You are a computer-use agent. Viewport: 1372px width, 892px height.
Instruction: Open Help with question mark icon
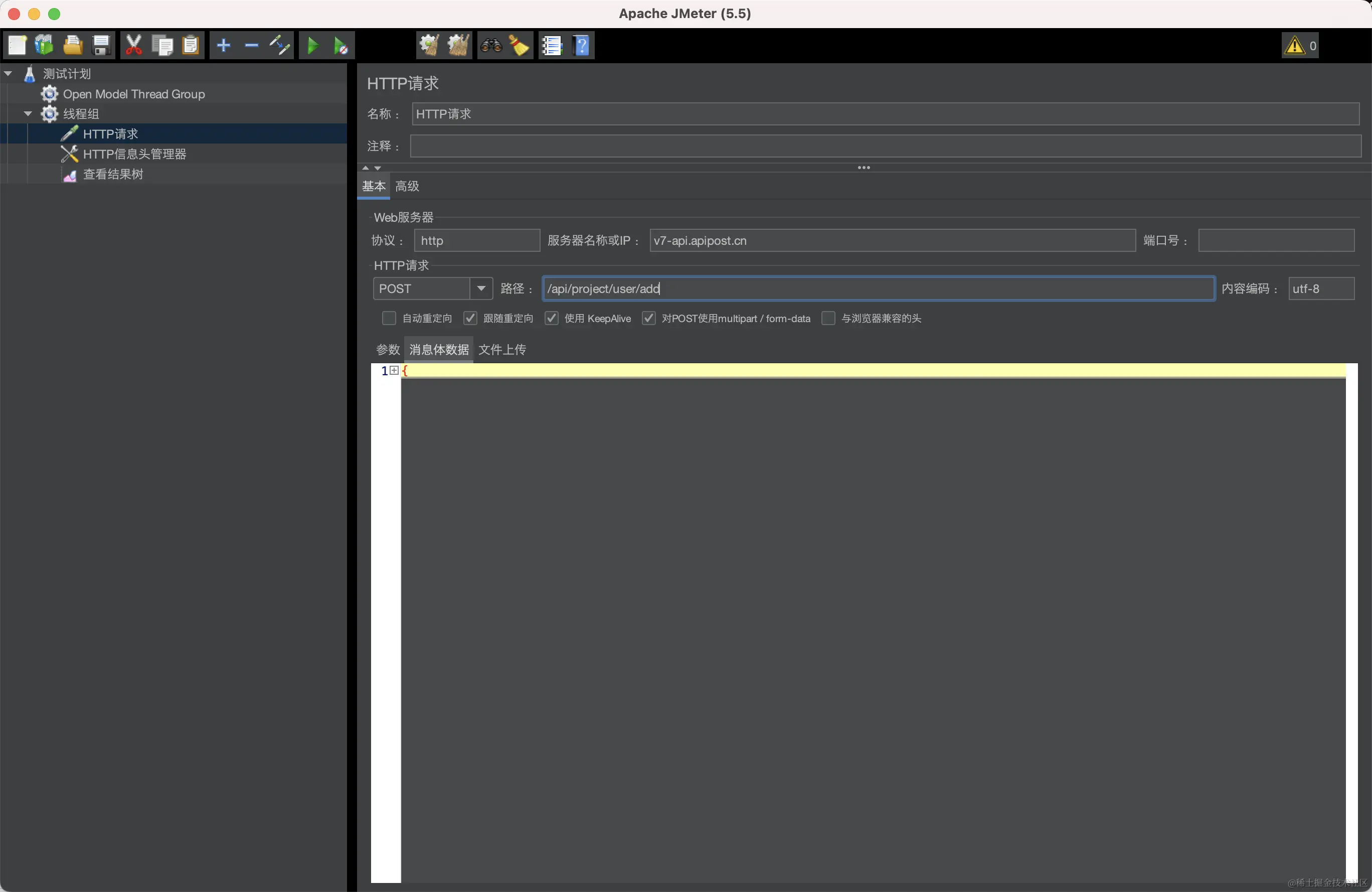pos(582,45)
